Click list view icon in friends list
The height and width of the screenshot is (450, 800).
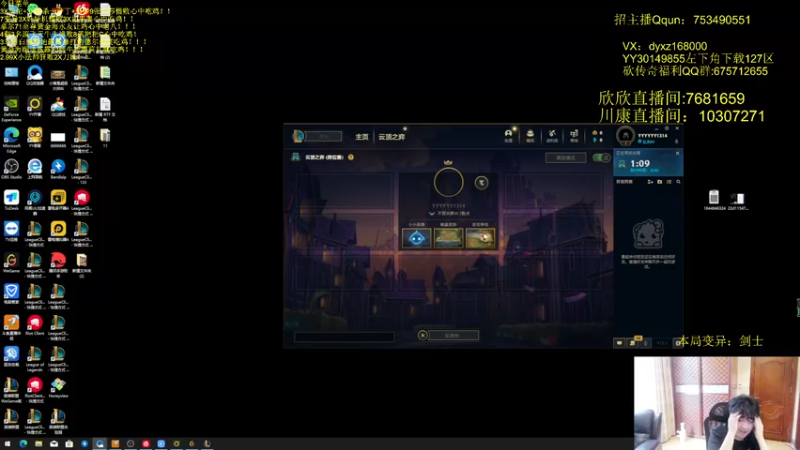point(669,182)
